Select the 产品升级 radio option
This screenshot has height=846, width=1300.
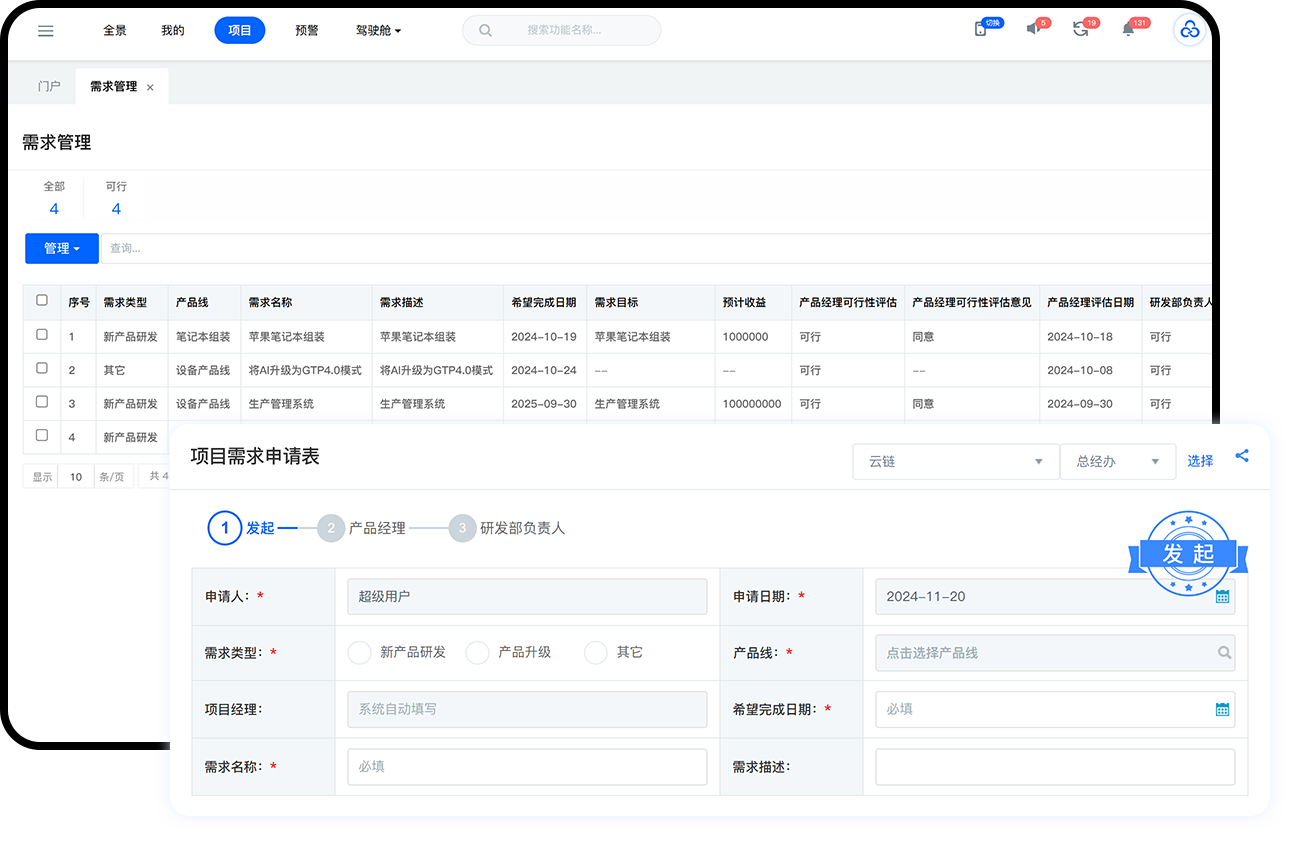click(x=478, y=653)
